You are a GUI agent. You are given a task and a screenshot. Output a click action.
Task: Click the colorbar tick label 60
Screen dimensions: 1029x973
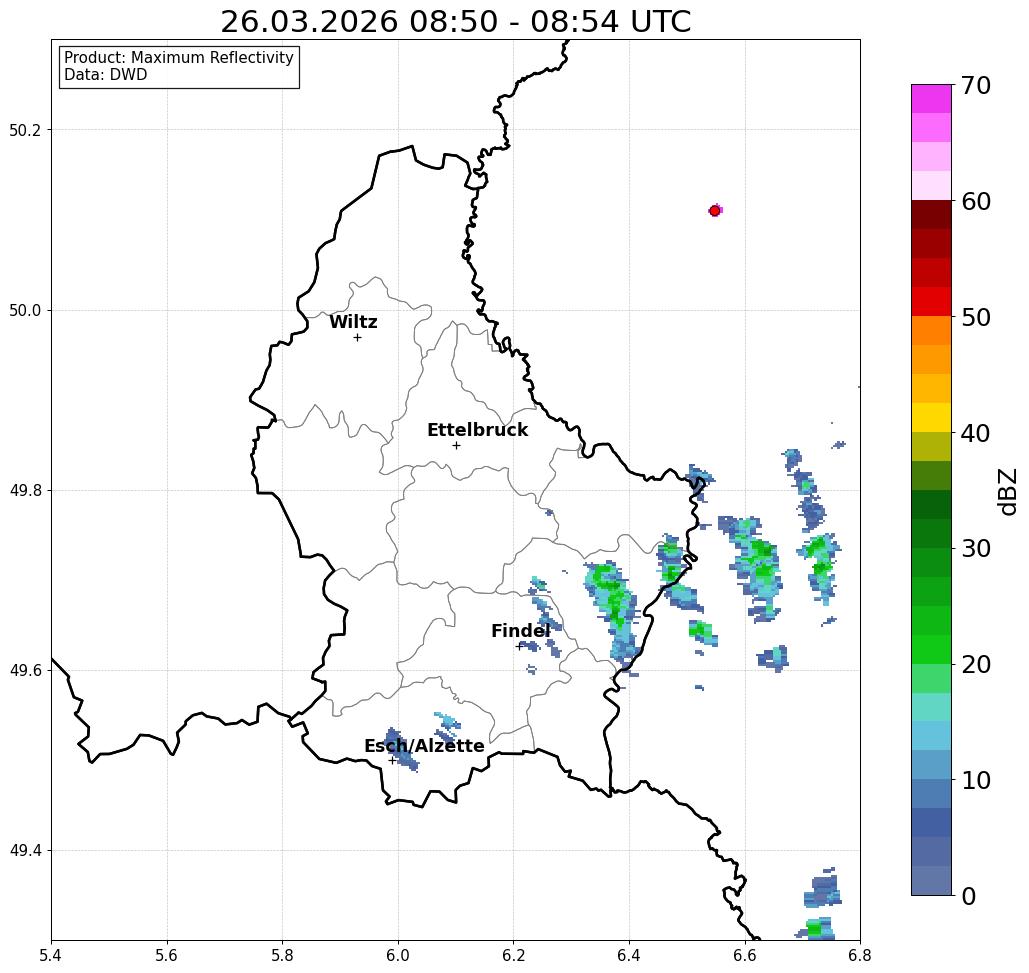[x=975, y=201]
